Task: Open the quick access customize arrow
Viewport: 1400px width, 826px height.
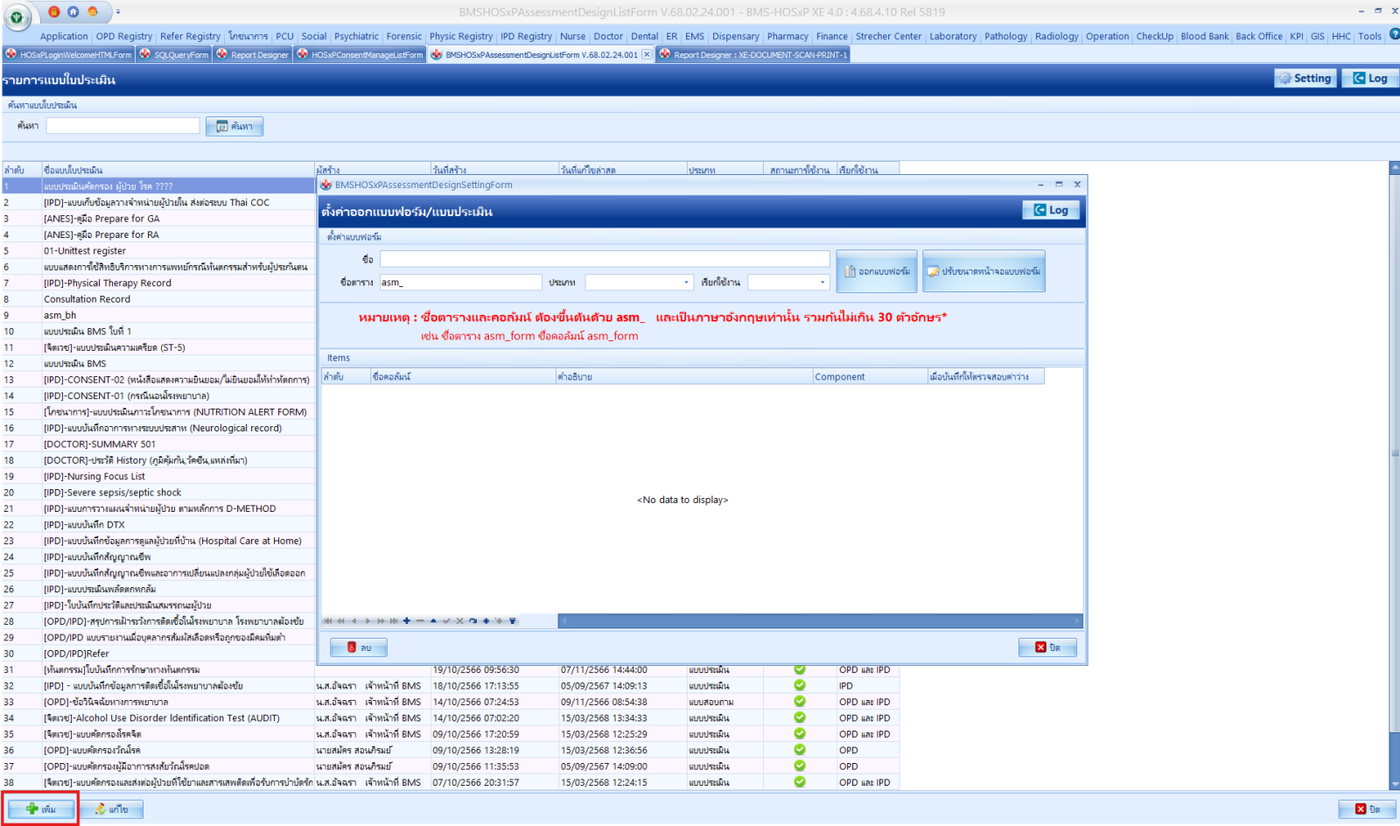Action: [118, 11]
